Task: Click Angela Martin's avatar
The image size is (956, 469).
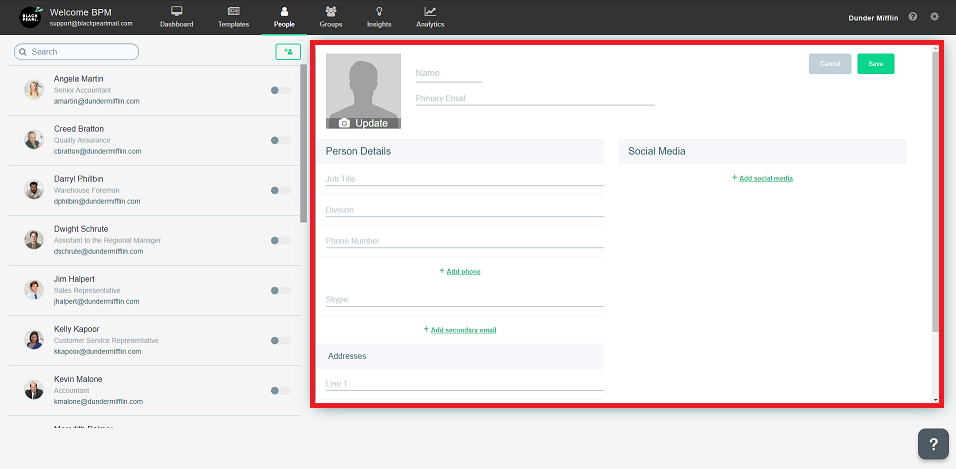Action: pyautogui.click(x=34, y=90)
